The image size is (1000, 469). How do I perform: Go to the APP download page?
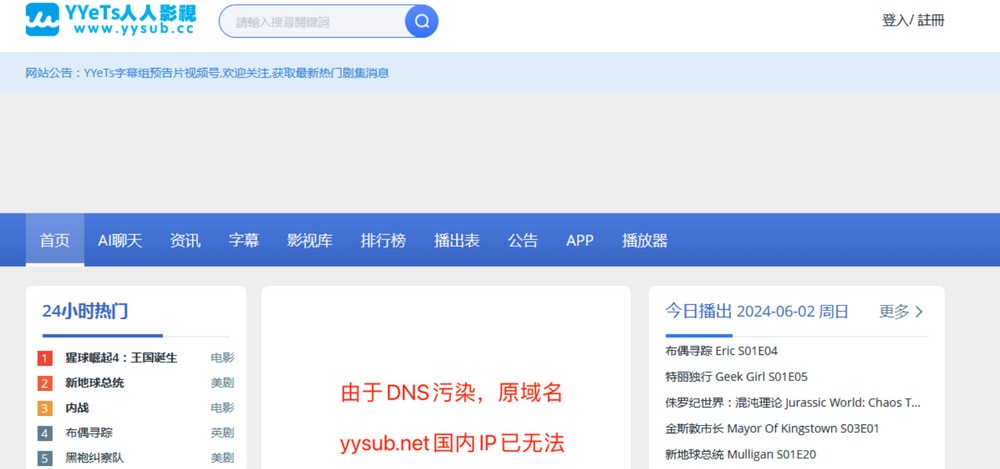pos(580,240)
